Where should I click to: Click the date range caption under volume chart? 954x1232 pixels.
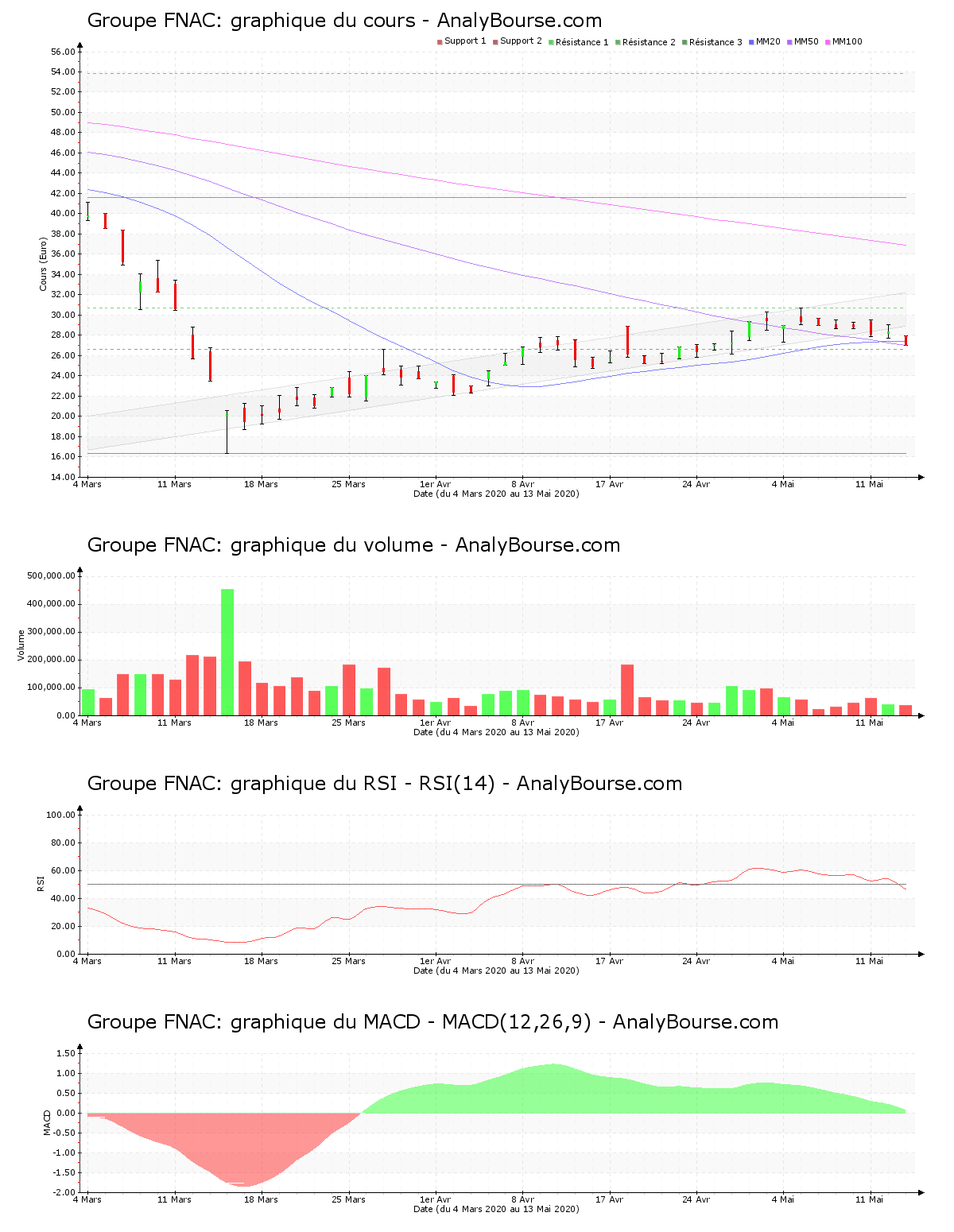[x=497, y=732]
